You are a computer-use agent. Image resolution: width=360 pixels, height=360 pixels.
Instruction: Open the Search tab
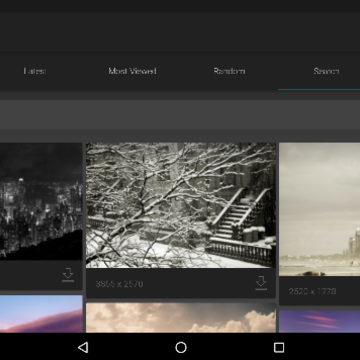(326, 71)
